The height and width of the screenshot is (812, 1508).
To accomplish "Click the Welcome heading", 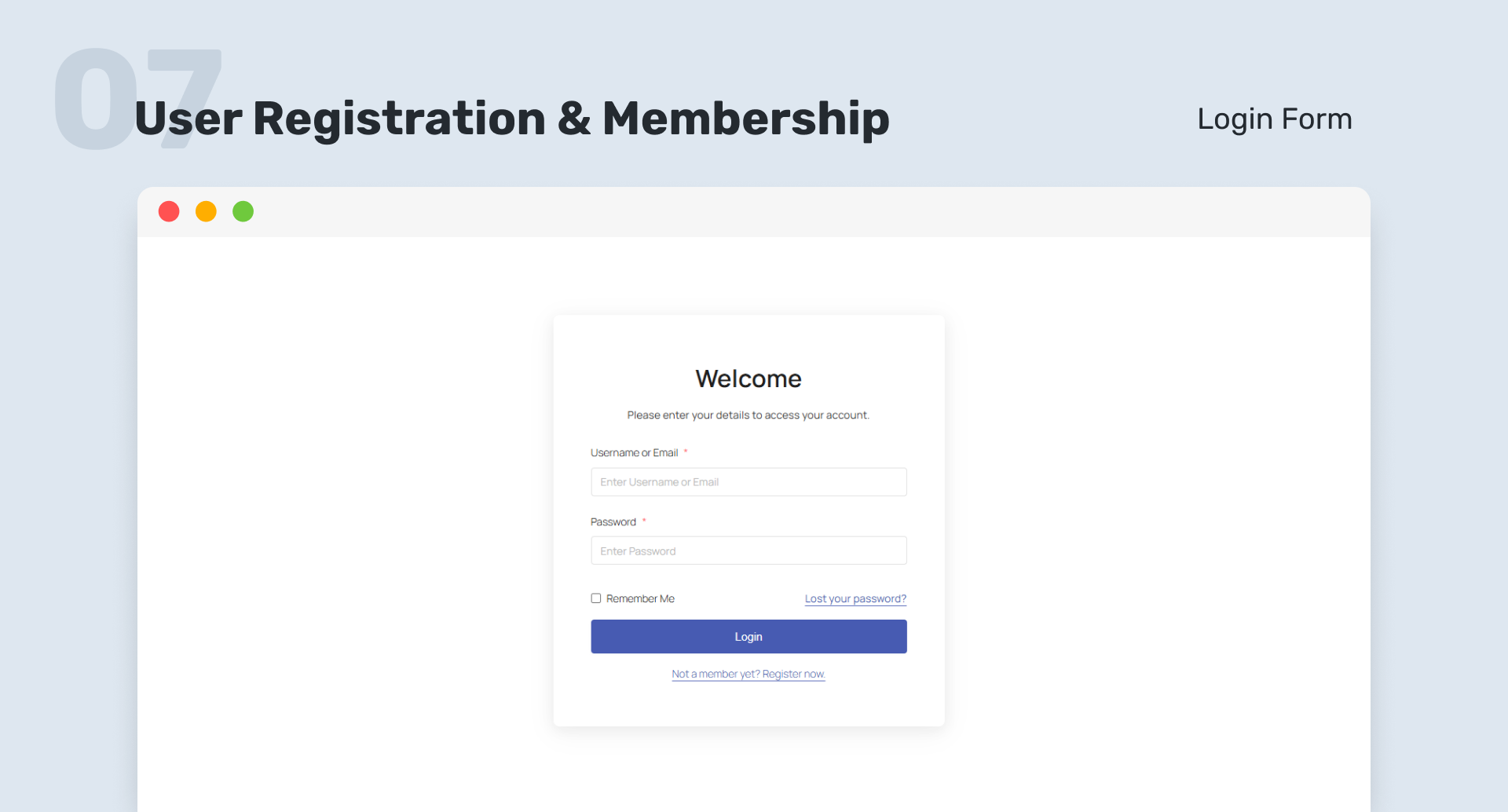I will [x=749, y=379].
